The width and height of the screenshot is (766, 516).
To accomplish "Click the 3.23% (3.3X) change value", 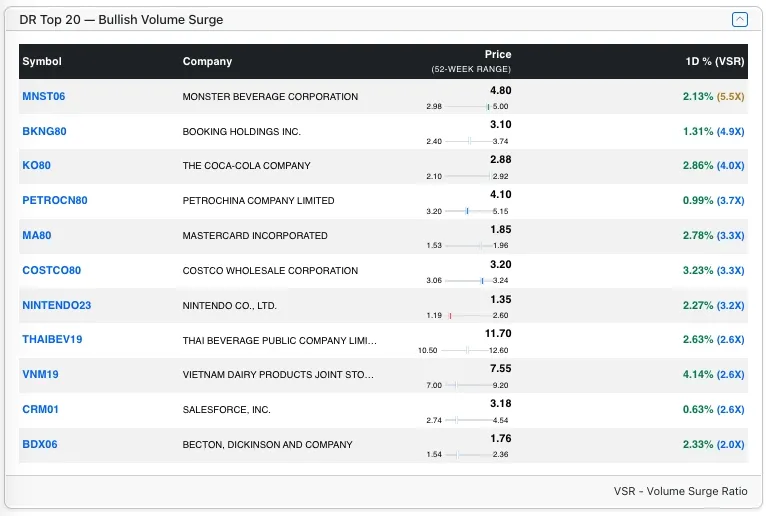I will click(714, 271).
